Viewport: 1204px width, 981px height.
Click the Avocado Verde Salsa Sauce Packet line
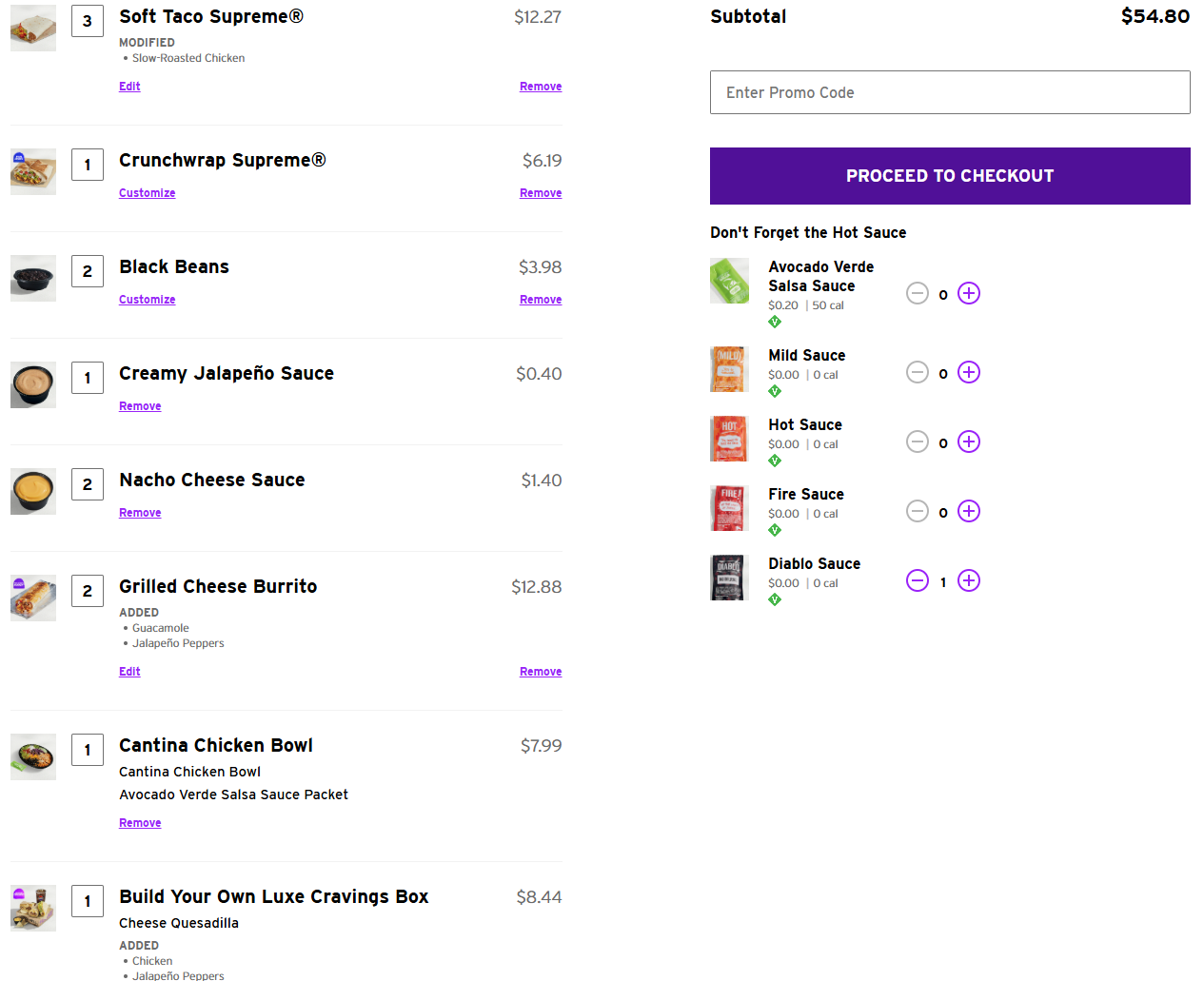coord(233,795)
